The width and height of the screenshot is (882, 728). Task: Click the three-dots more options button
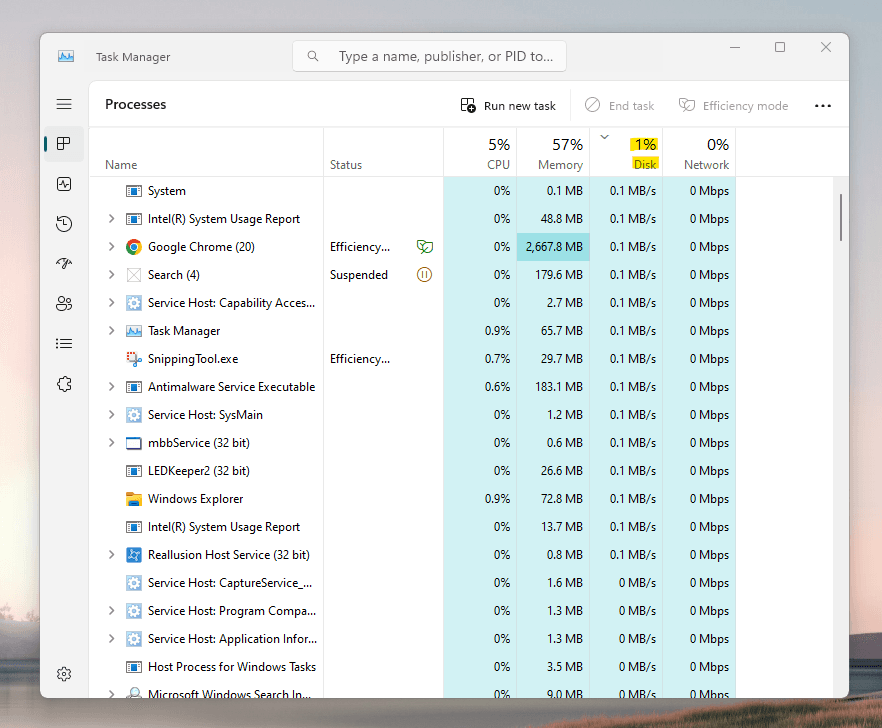(822, 106)
